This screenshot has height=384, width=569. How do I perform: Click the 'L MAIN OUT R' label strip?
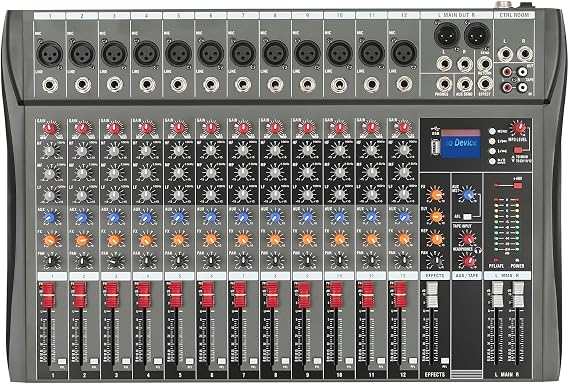click(x=457, y=15)
